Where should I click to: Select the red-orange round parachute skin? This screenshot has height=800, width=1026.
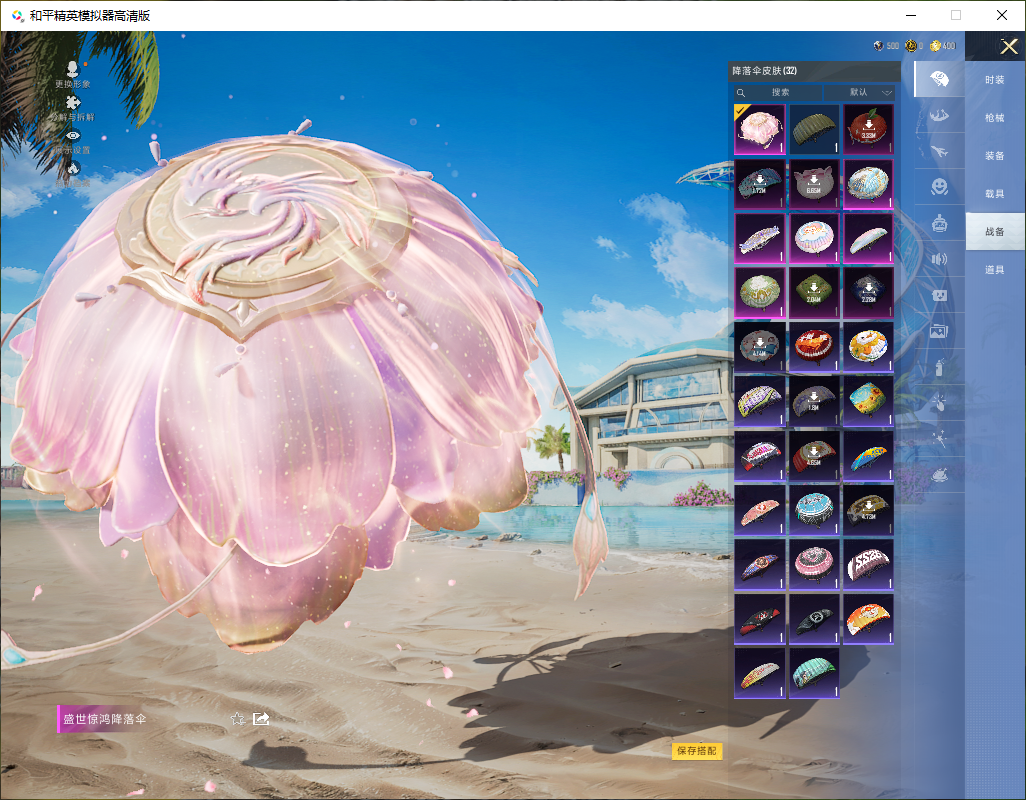[814, 347]
